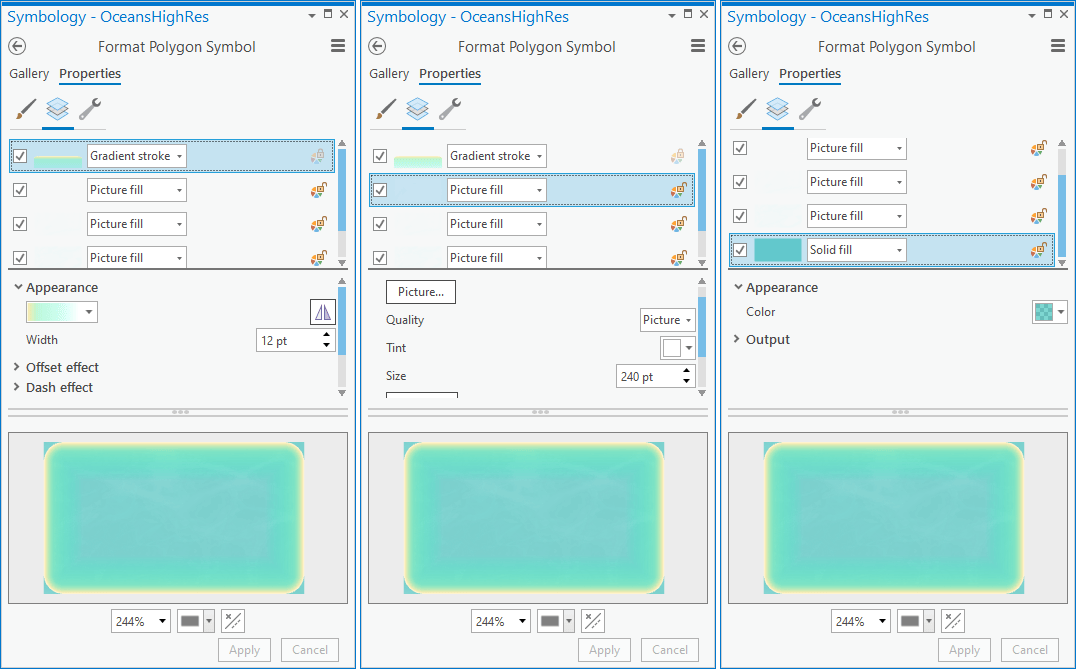Open the left panel's hamburger menu
1076x669 pixels.
tap(338, 46)
